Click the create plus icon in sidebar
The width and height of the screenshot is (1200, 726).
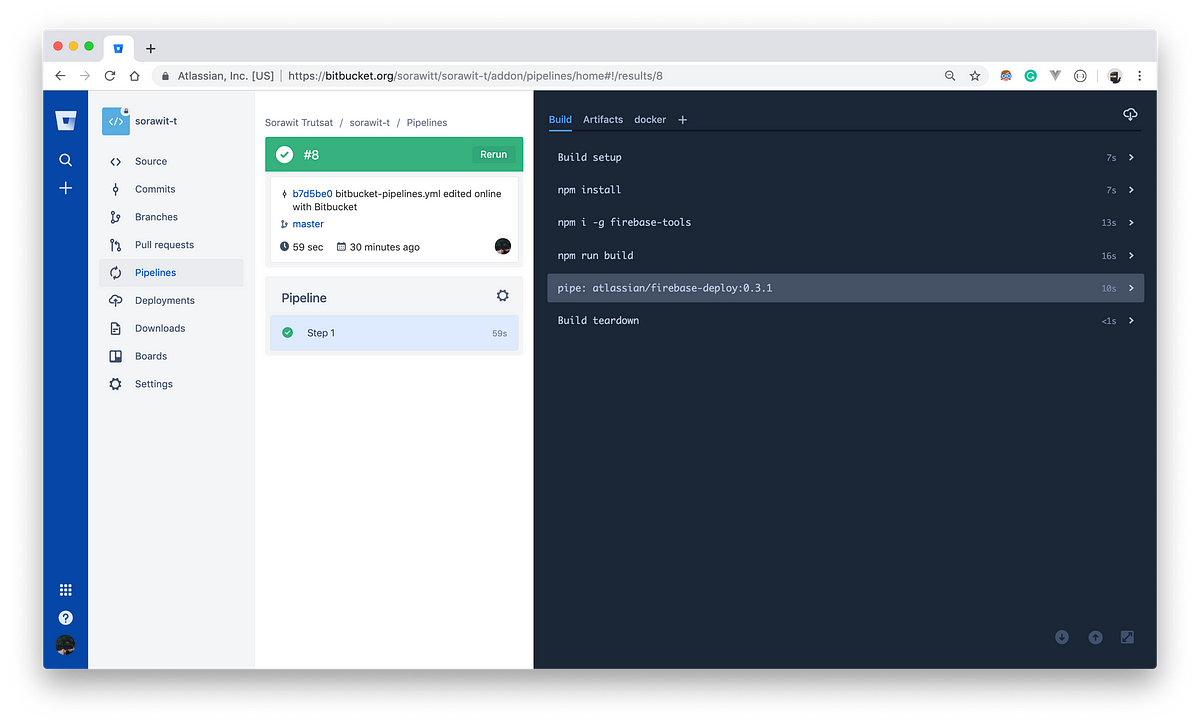point(65,188)
